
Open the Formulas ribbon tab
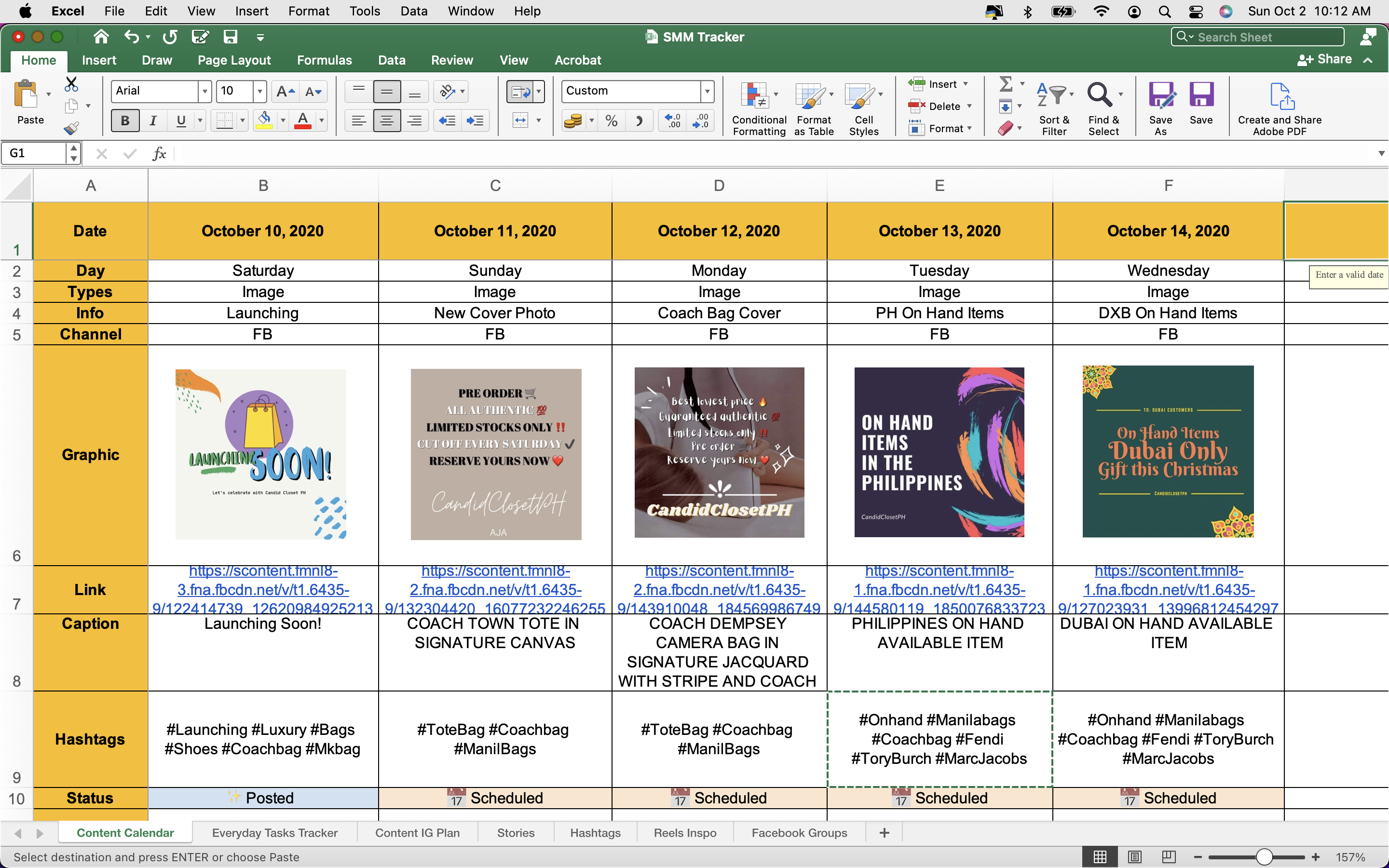(324, 60)
